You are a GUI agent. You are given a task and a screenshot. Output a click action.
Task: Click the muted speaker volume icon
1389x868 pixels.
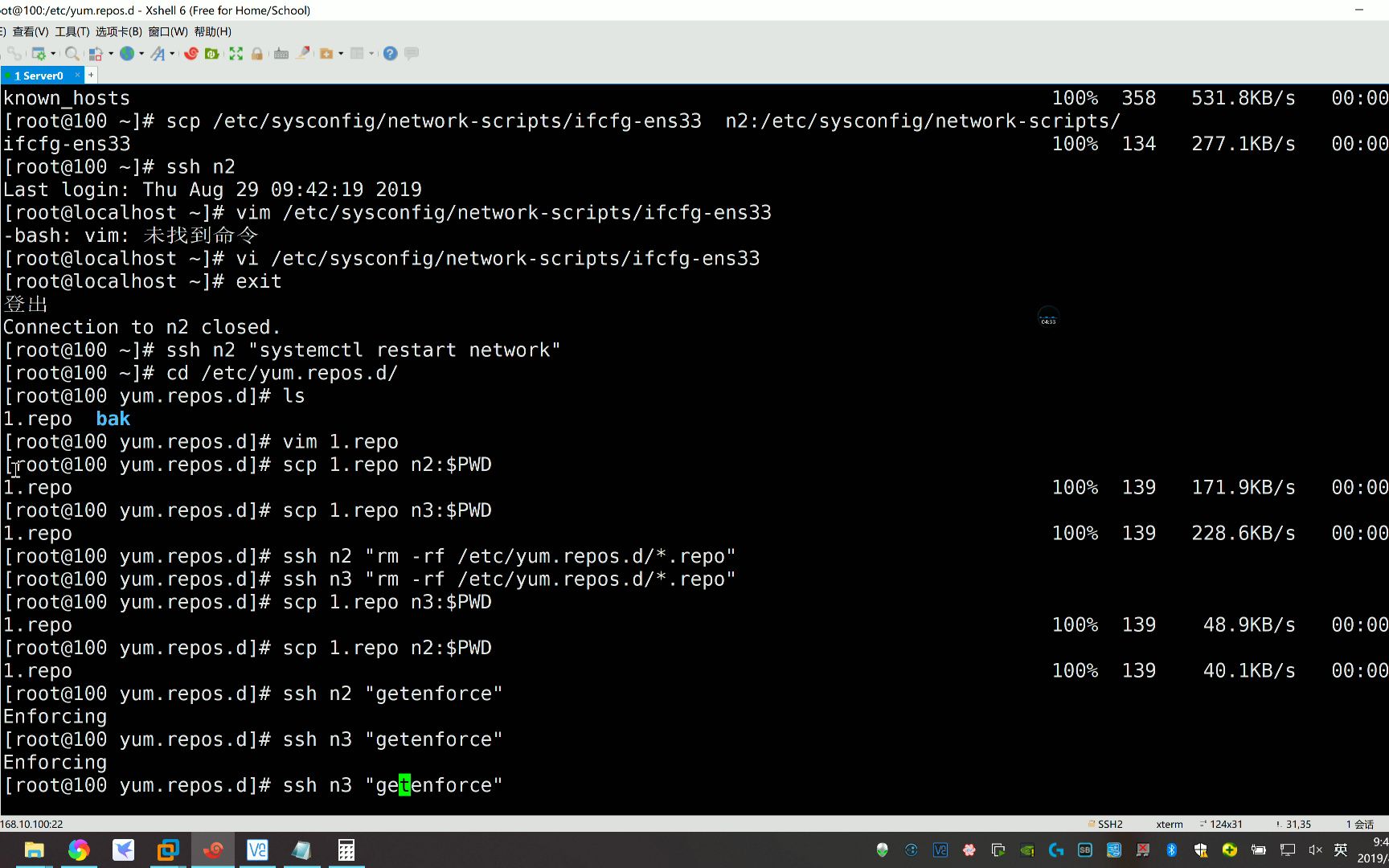1316,850
